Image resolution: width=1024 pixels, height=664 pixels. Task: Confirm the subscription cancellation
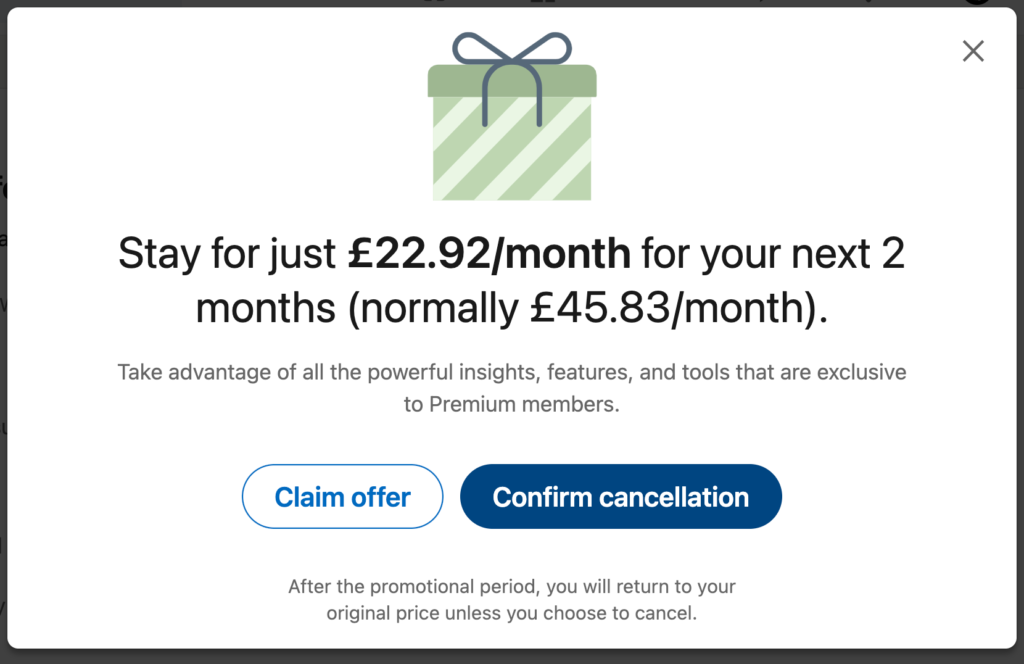click(620, 496)
